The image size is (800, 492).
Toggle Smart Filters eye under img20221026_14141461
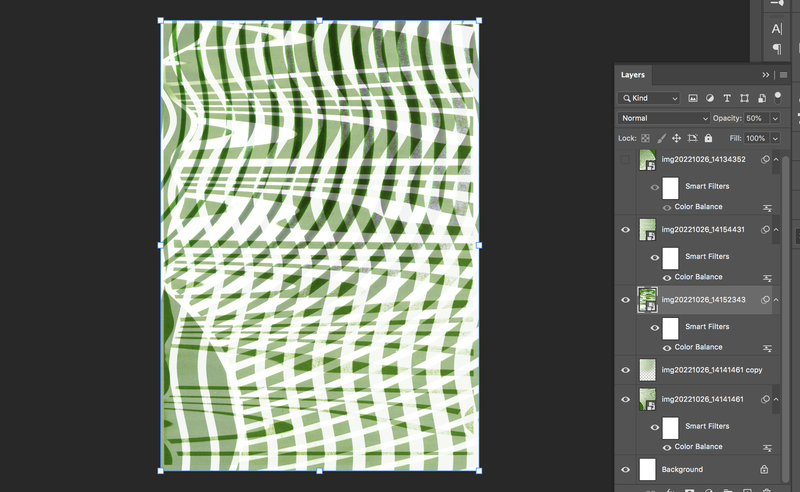(655, 427)
